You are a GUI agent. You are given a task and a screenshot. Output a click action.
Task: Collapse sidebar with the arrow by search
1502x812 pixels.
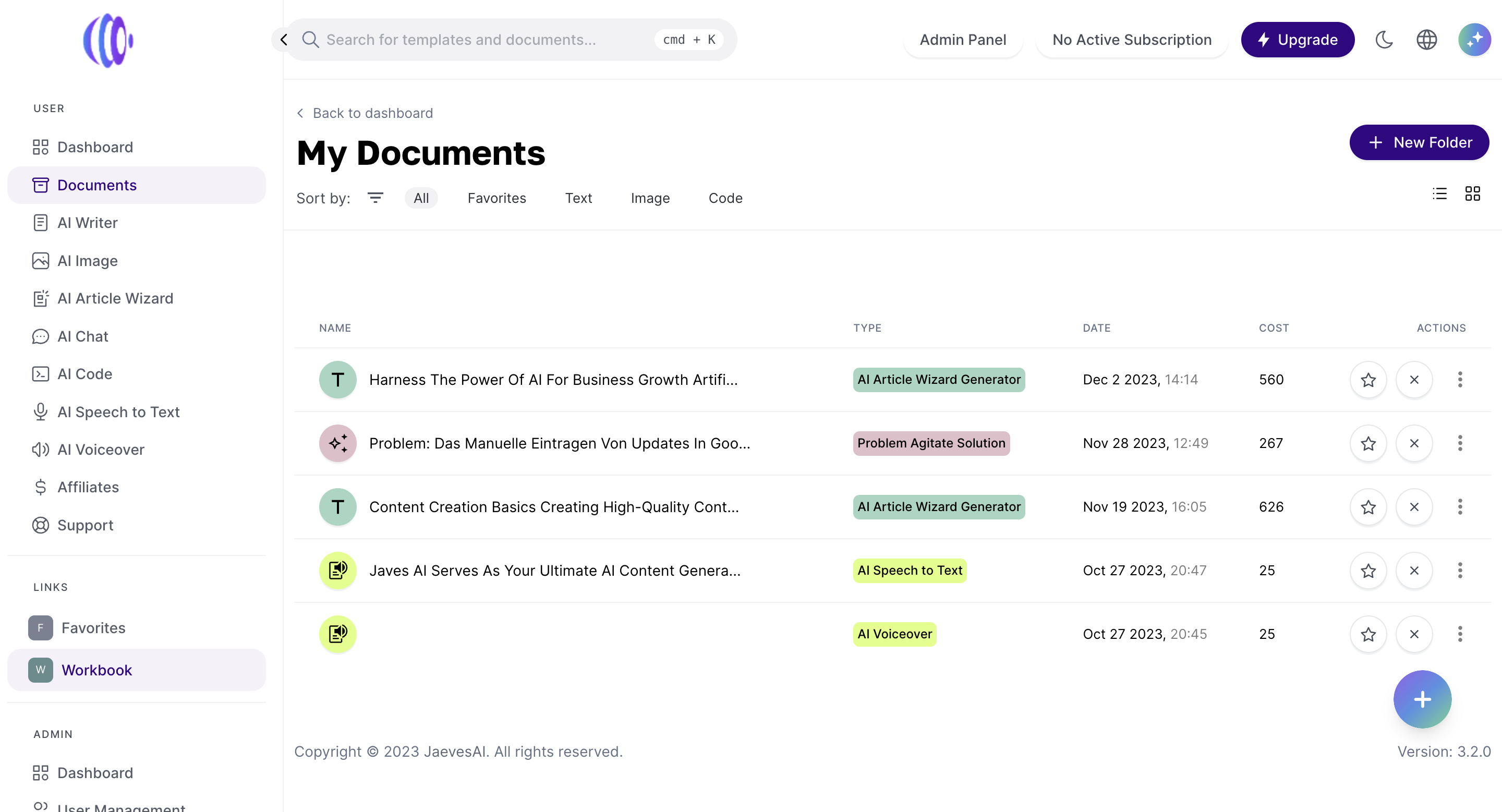coord(284,40)
